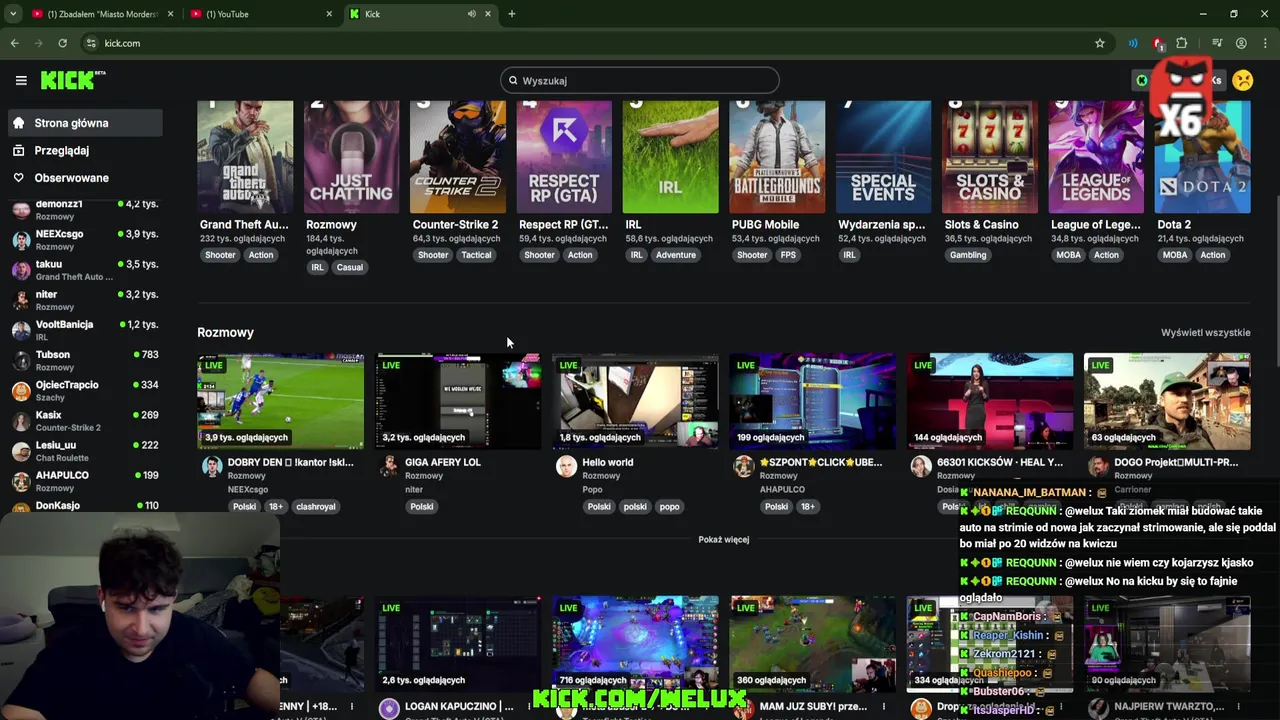This screenshot has height=720, width=1280.
Task: Open Kasix channel in sidebar
Action: 85,420
